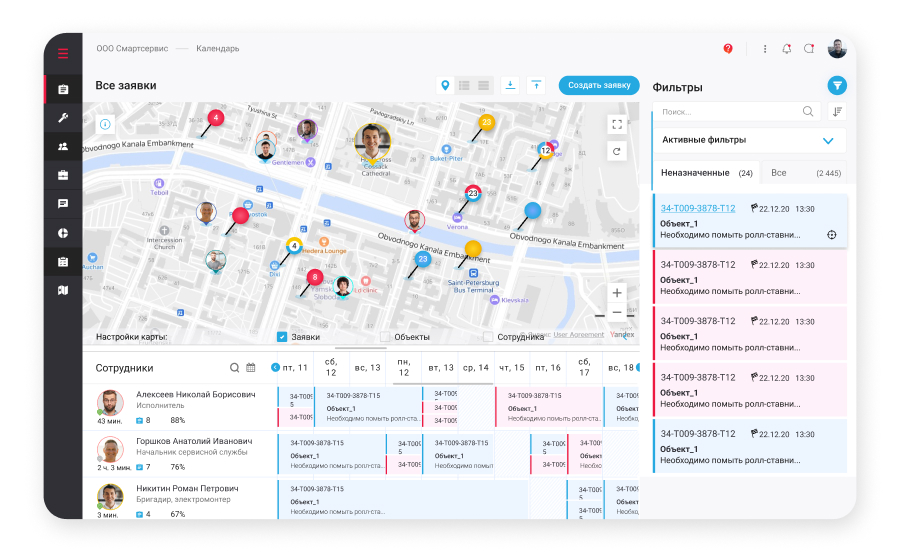Viewport: 900px width, 552px height.
Task: Open the wrench tools section in sidebar
Action: pyautogui.click(x=63, y=118)
